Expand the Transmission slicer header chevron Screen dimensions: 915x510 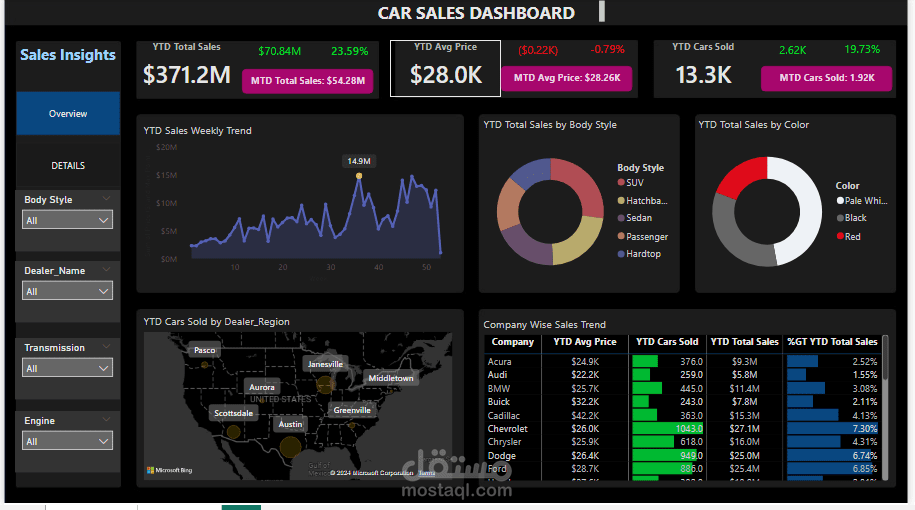click(106, 347)
